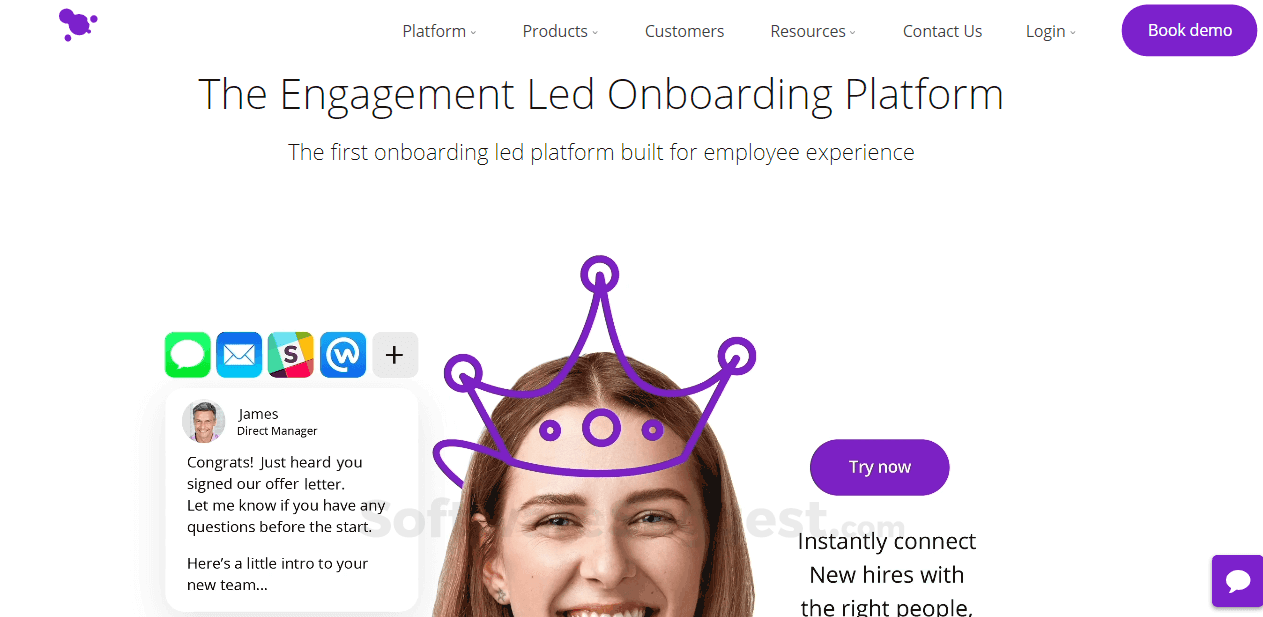Add another channel with plus icon

coord(395,355)
